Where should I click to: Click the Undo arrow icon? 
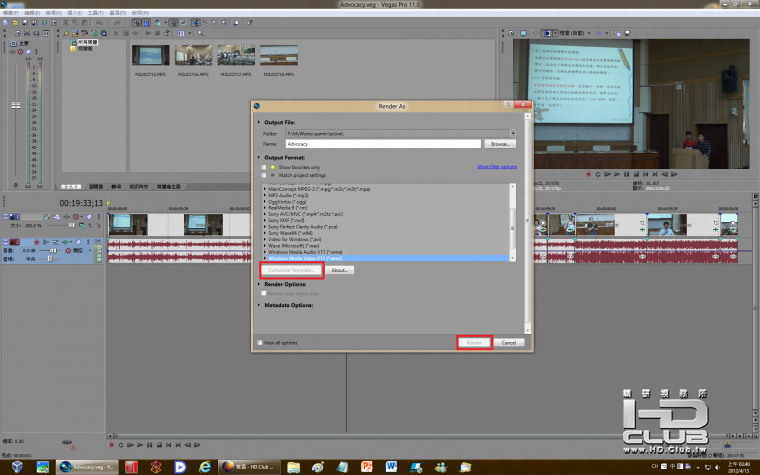(99, 22)
